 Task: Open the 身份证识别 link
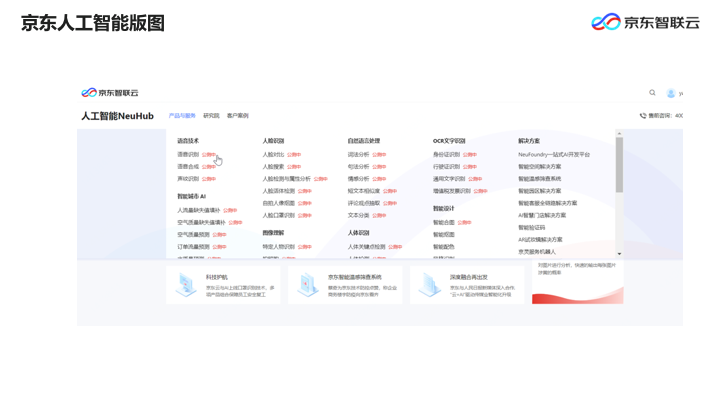coord(446,155)
